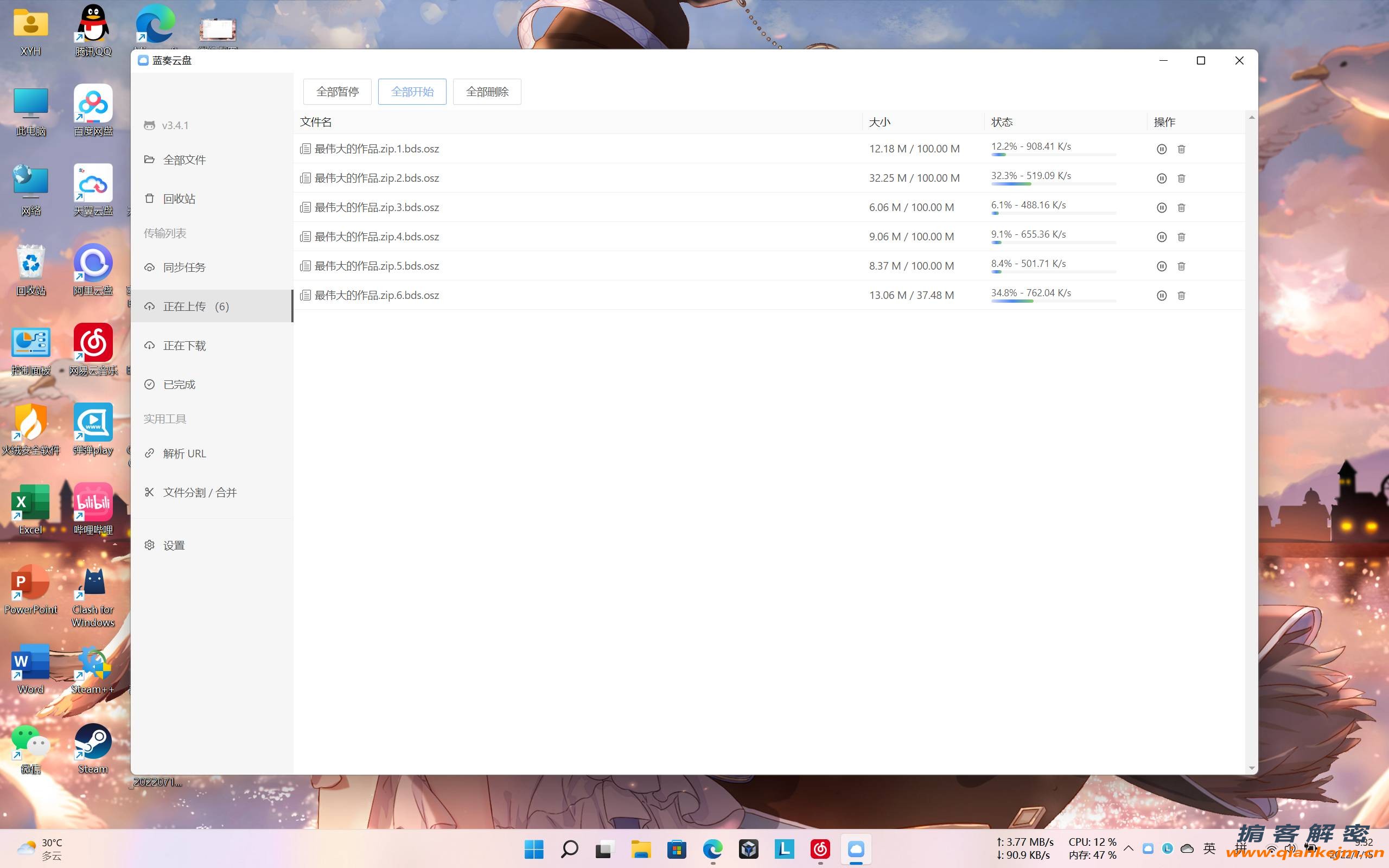Select file name 最伟大的作品.zip.5.bds.osz
This screenshot has width=1389, height=868.
(x=377, y=266)
